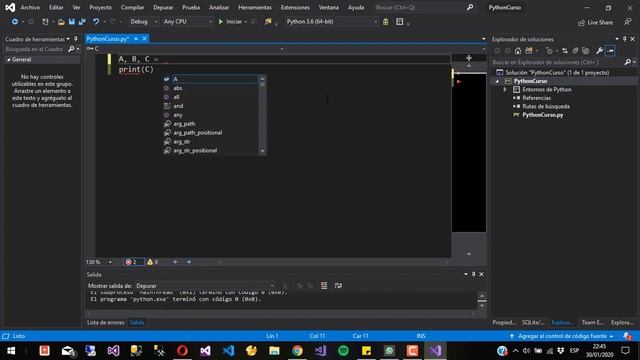Viewport: 640px width, 360px height.
Task: Click the autocomplete list scroll down arrow
Action: [x=262, y=151]
